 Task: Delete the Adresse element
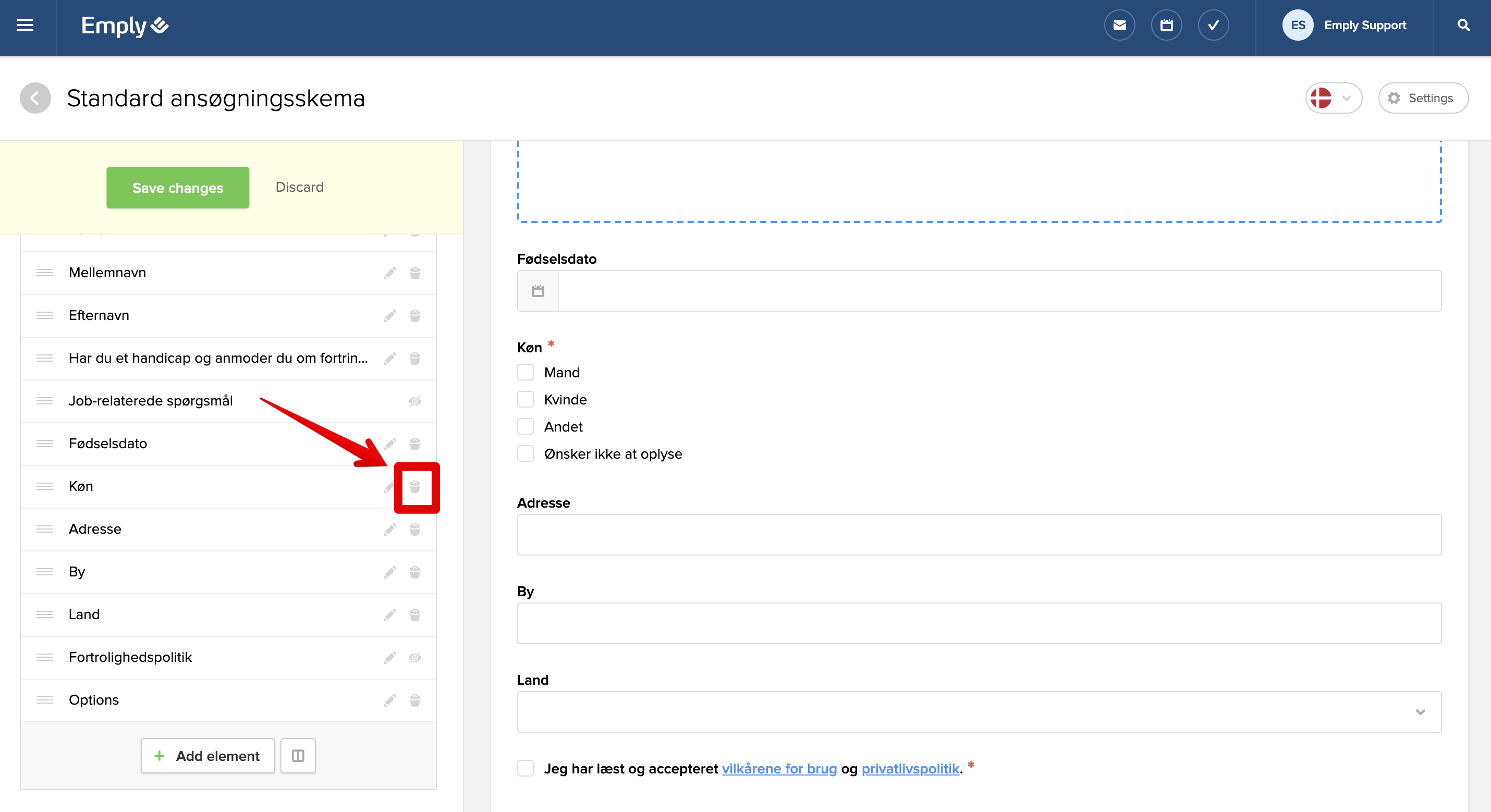click(x=415, y=530)
